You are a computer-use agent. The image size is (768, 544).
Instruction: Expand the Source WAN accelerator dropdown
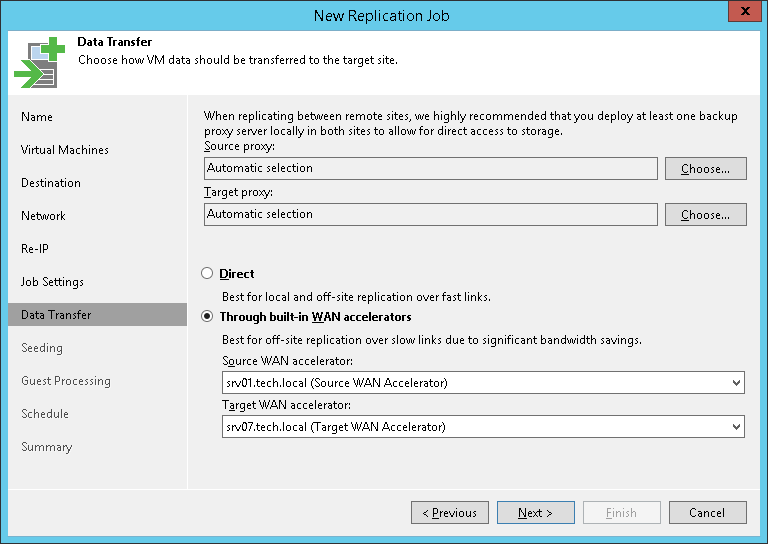pos(737,382)
